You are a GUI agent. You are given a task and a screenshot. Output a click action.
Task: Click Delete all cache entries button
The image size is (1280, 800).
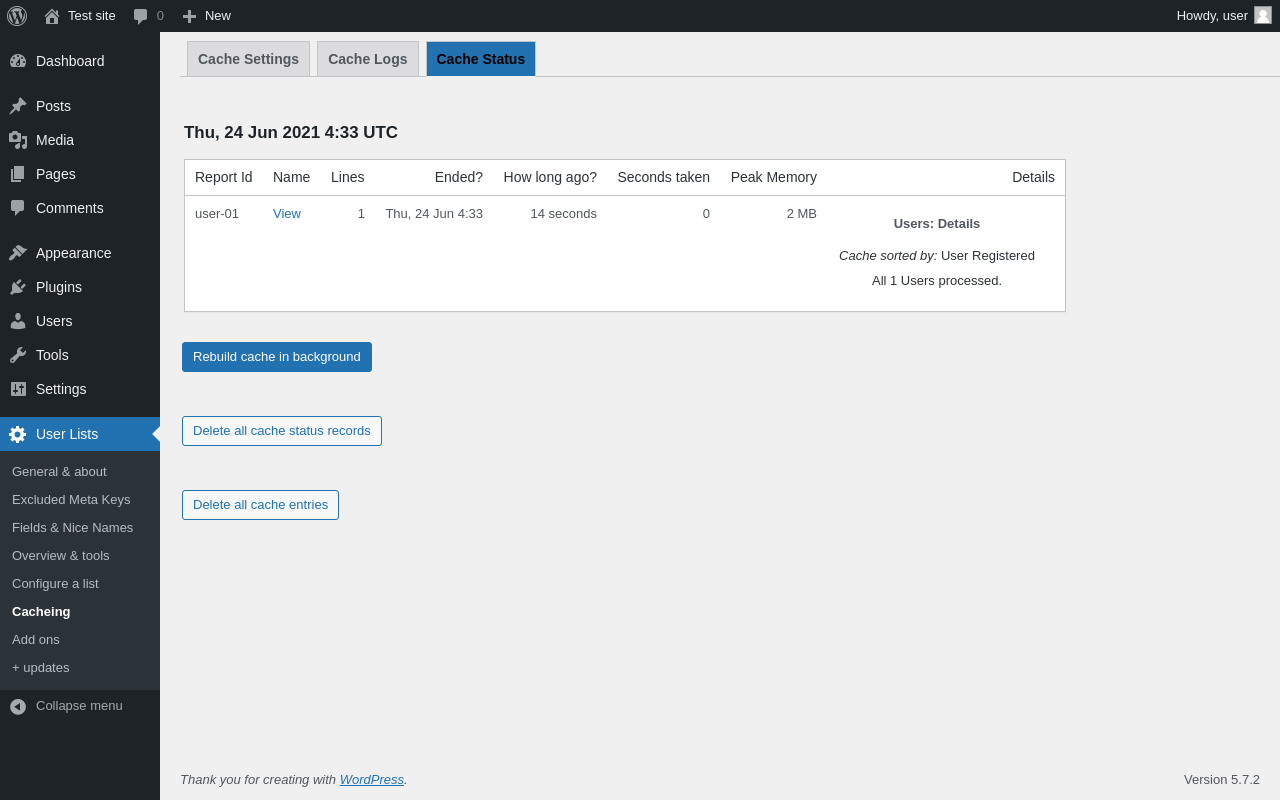[x=260, y=505]
